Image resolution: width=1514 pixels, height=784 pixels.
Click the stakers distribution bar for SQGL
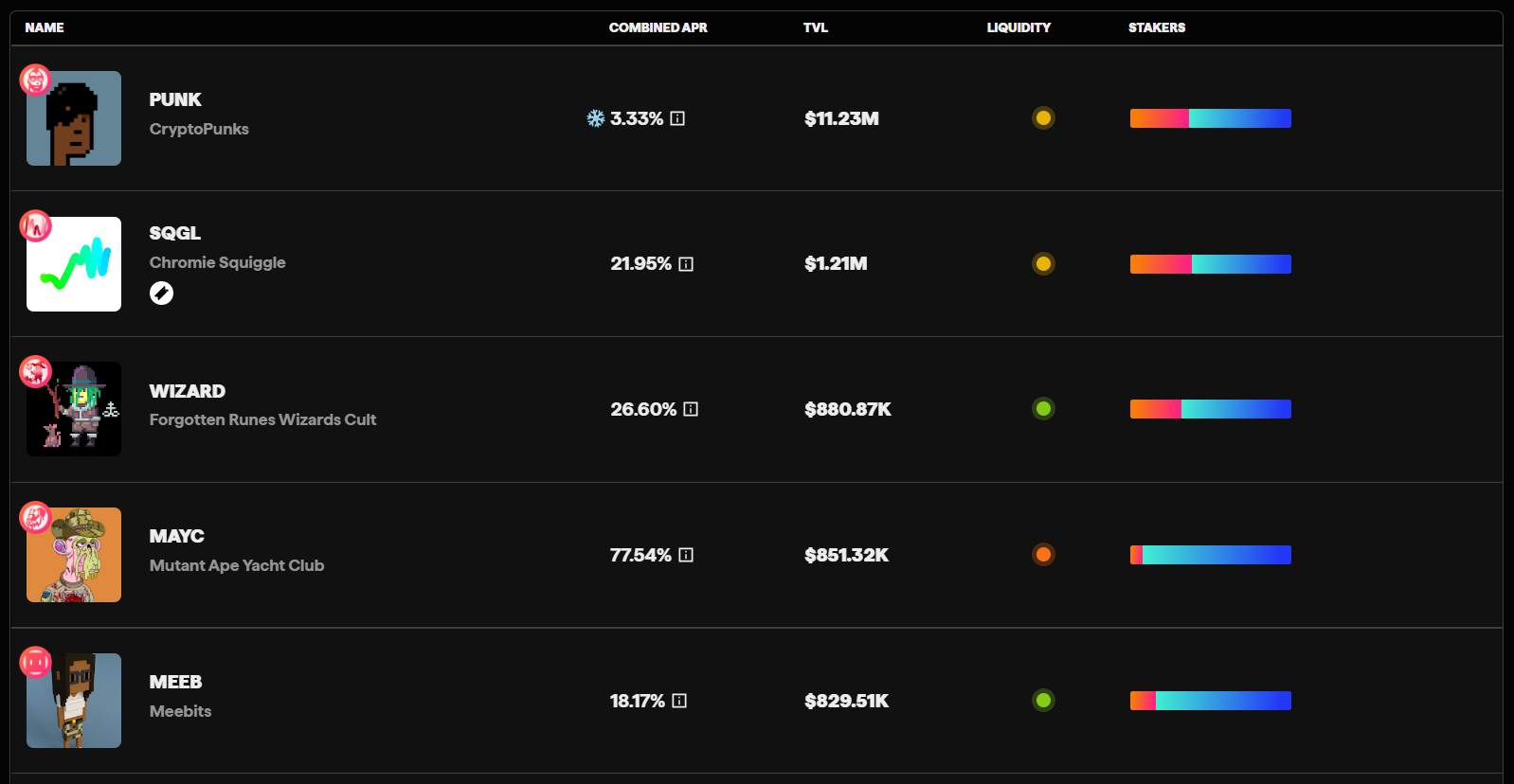click(1210, 264)
